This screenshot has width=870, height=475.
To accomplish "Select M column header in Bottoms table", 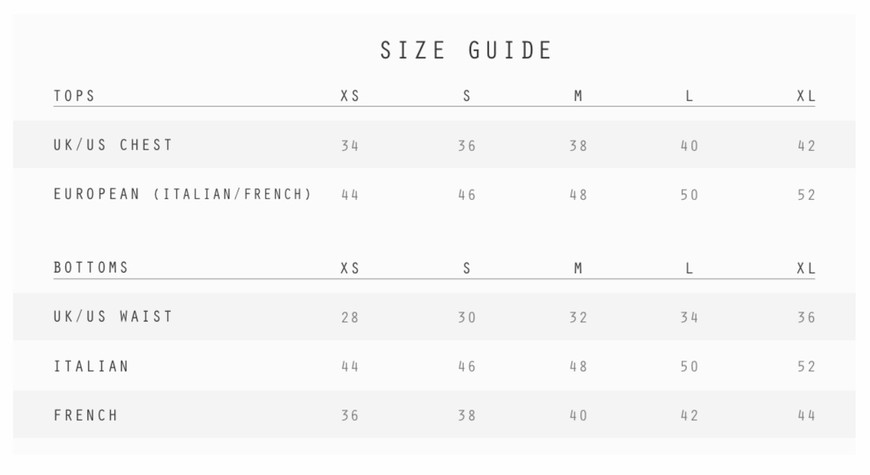I will (x=578, y=268).
